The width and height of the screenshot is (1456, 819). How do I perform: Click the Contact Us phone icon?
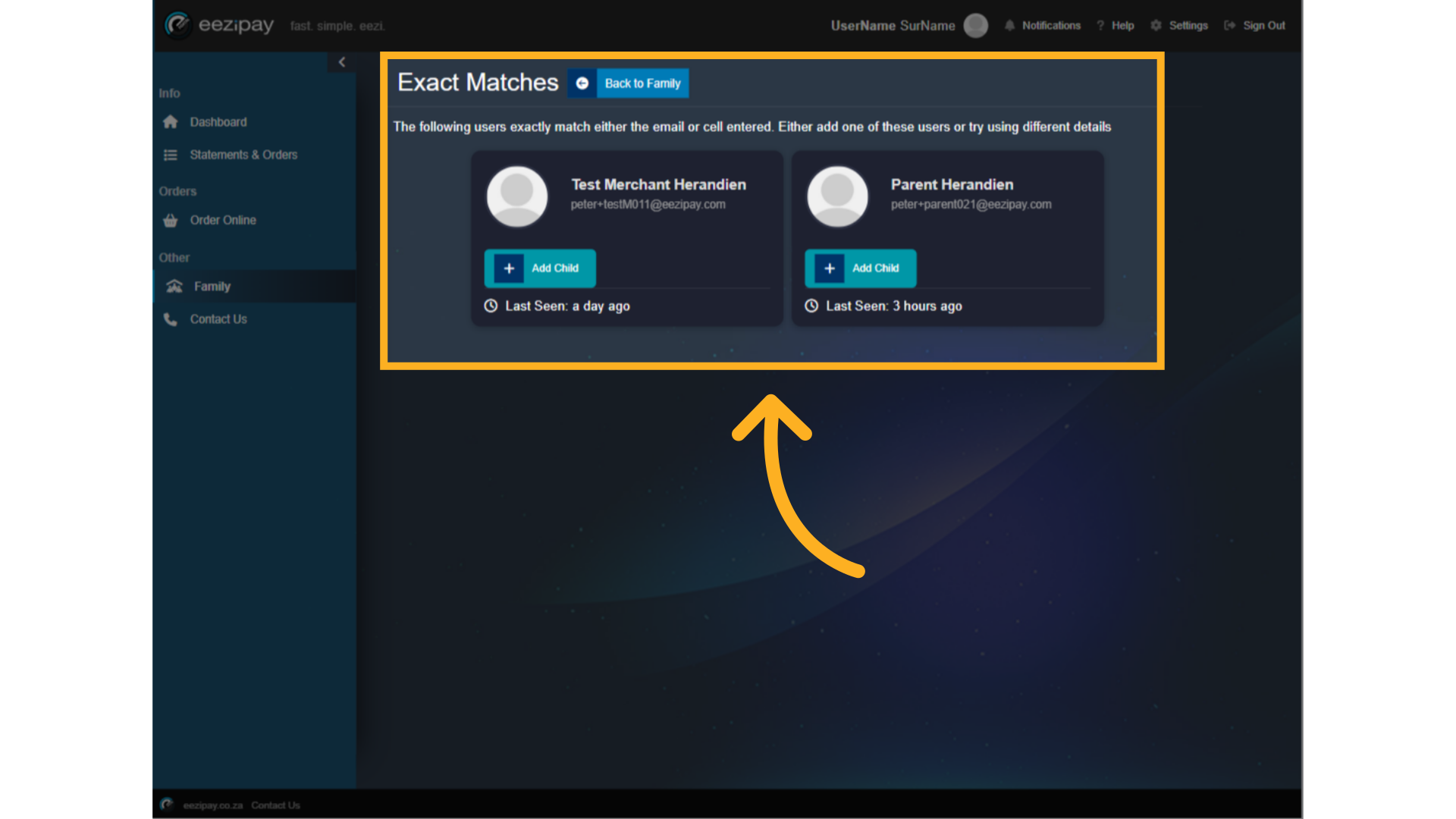click(x=171, y=319)
